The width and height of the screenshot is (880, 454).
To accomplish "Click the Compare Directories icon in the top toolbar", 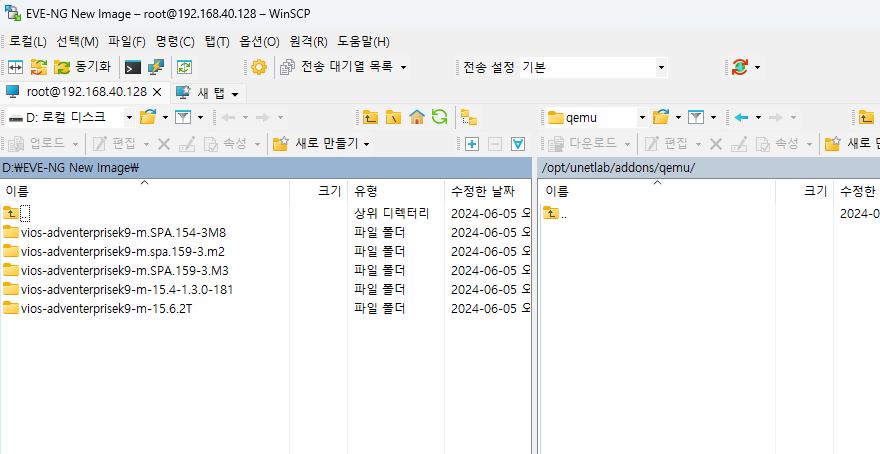I will click(x=15, y=67).
